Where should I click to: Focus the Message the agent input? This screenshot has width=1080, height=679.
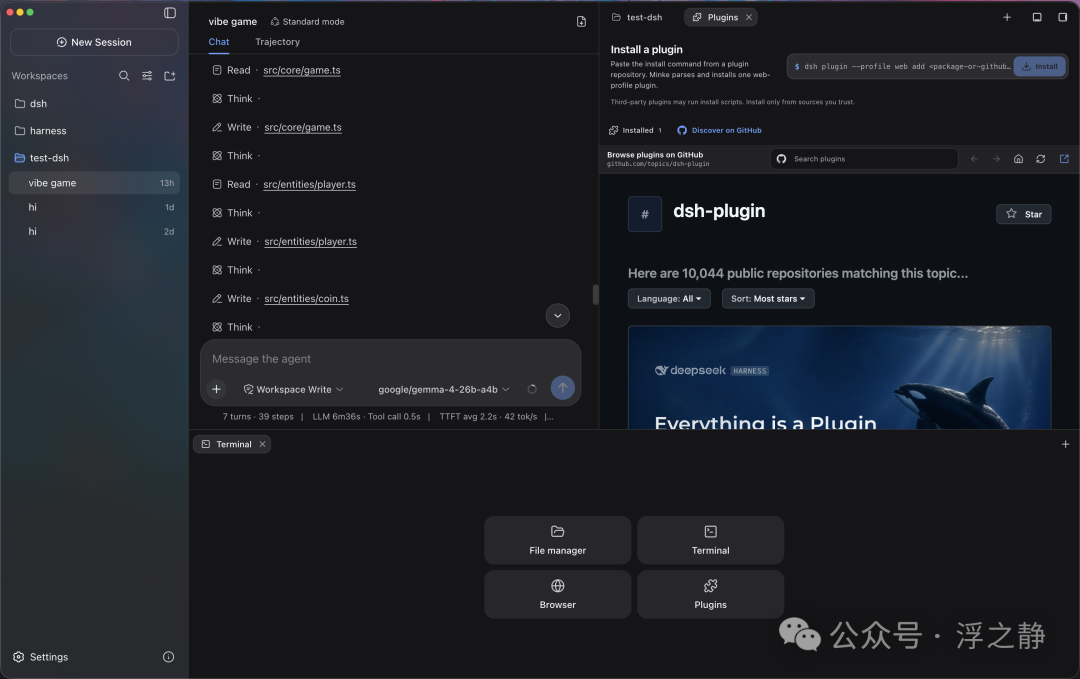[x=391, y=359]
